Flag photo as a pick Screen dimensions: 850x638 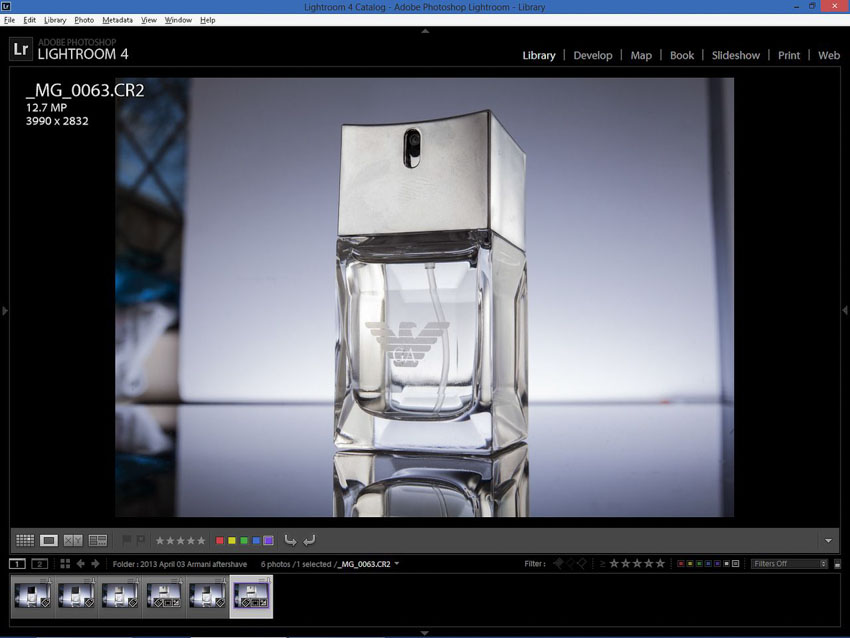tap(126, 540)
